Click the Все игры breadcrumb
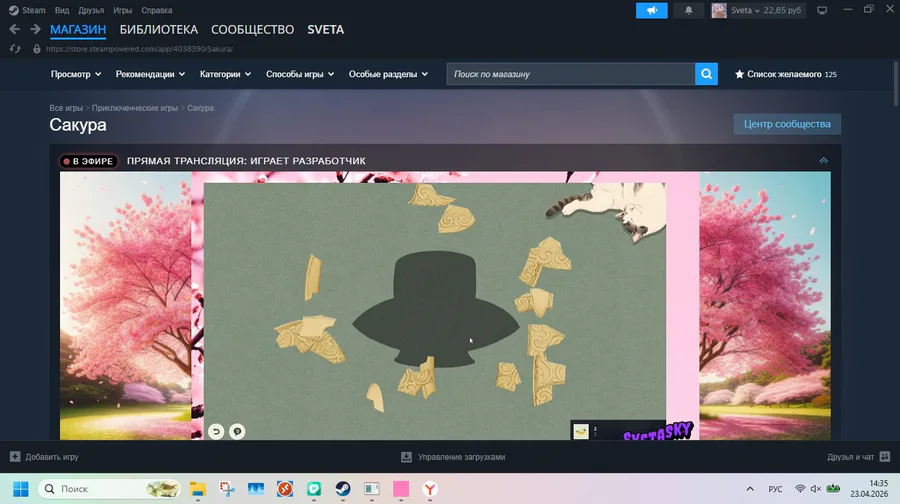Image resolution: width=900 pixels, height=504 pixels. coord(66,108)
